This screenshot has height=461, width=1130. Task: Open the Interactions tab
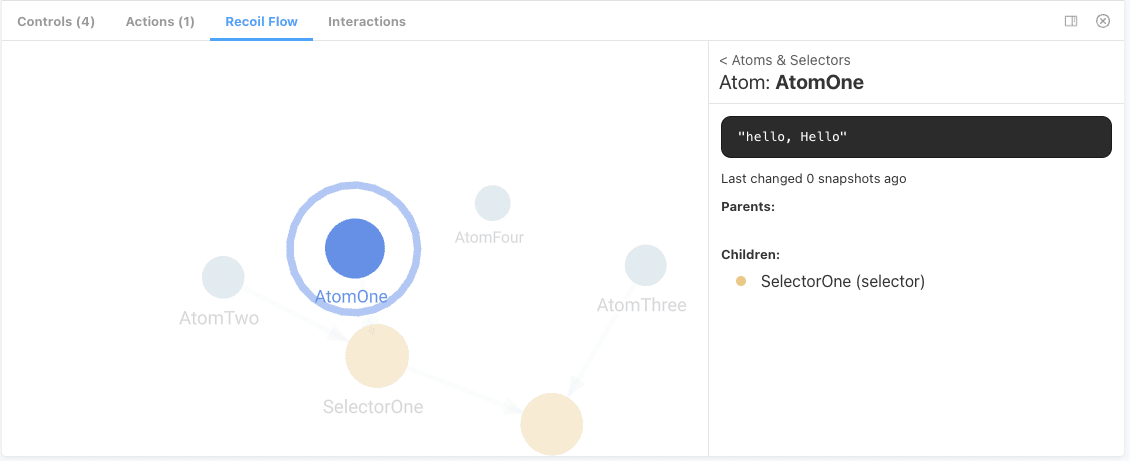click(367, 21)
